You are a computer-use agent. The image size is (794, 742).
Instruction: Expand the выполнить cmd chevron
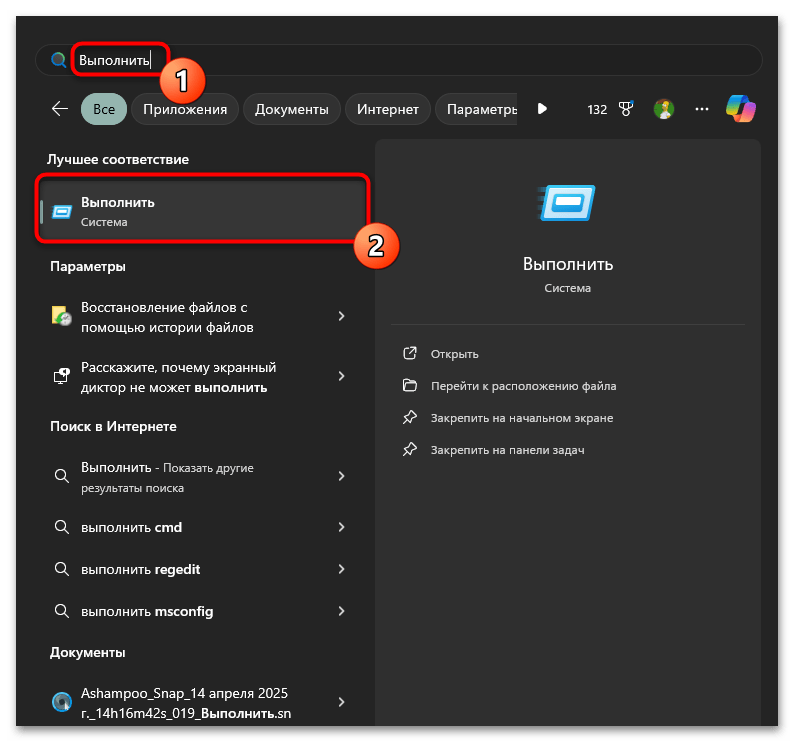point(341,527)
